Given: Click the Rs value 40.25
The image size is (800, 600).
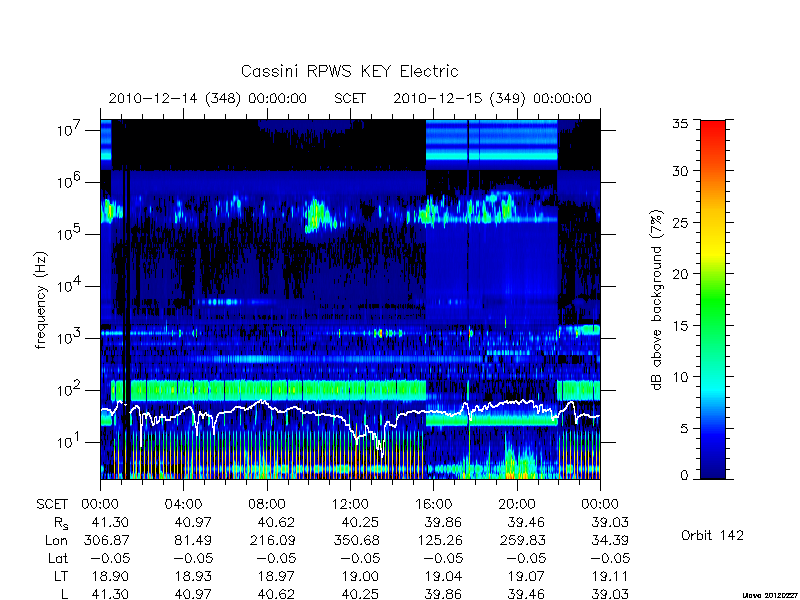Looking at the screenshot, I should (x=360, y=522).
